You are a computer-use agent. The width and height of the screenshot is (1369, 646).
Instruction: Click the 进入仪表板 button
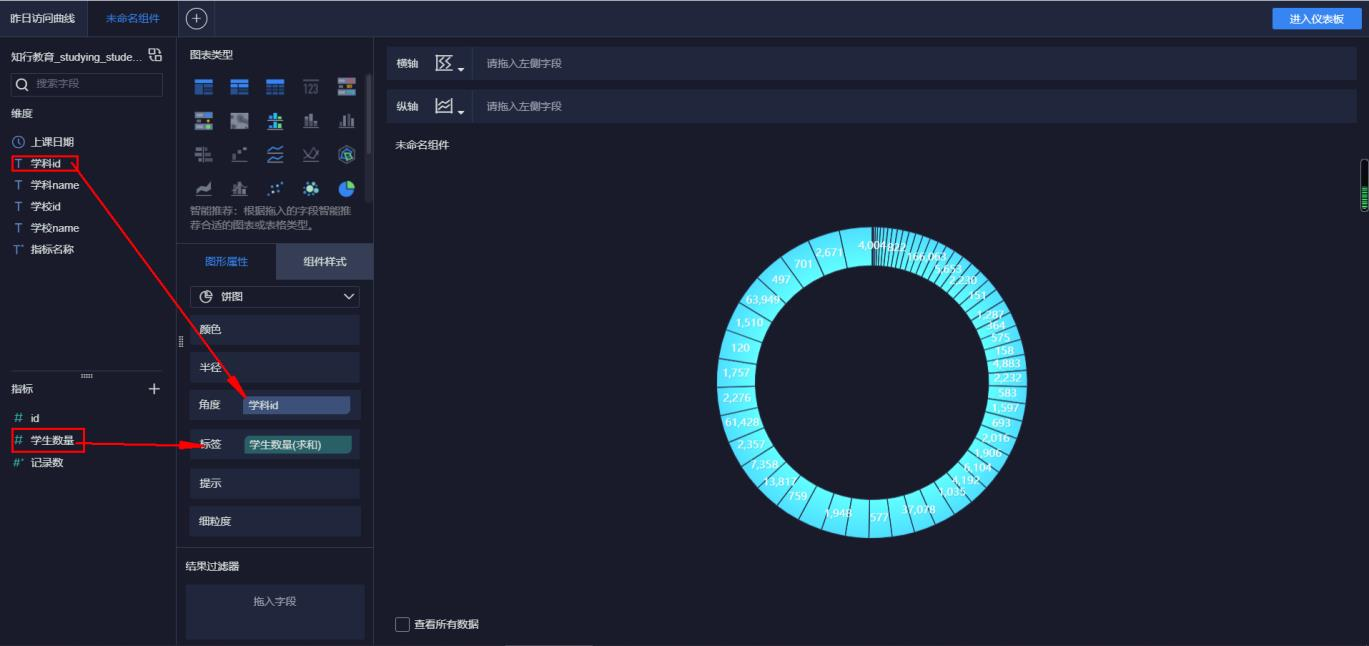[1318, 18]
